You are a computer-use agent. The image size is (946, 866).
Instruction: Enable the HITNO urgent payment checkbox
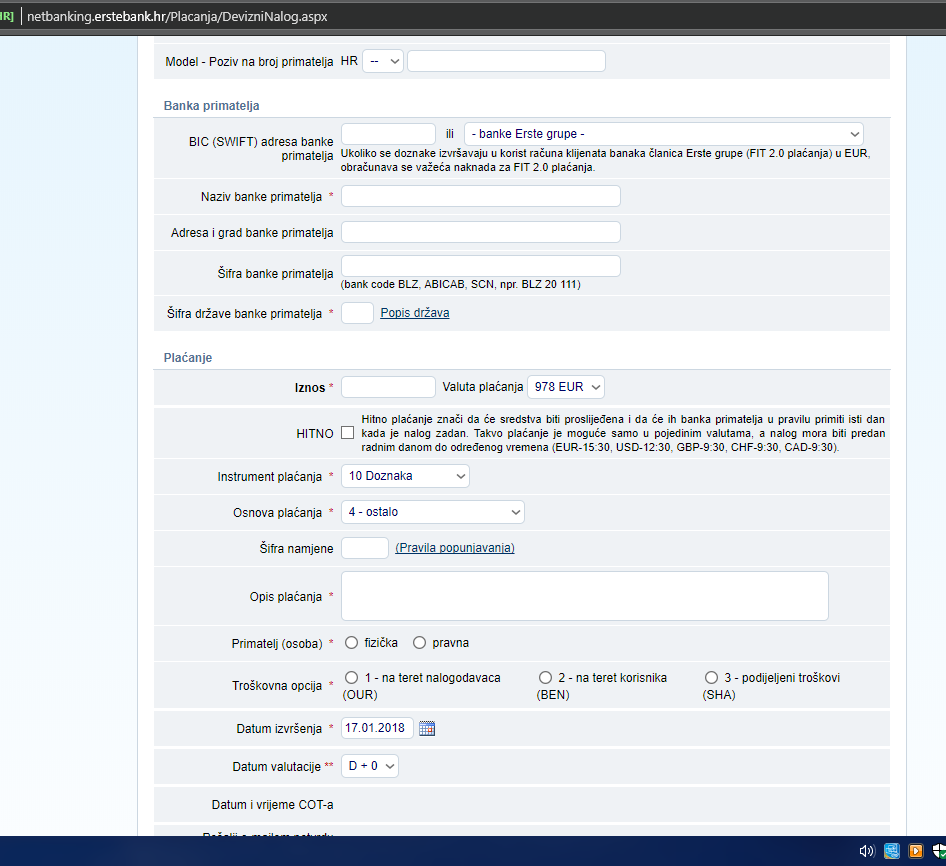coord(348,433)
